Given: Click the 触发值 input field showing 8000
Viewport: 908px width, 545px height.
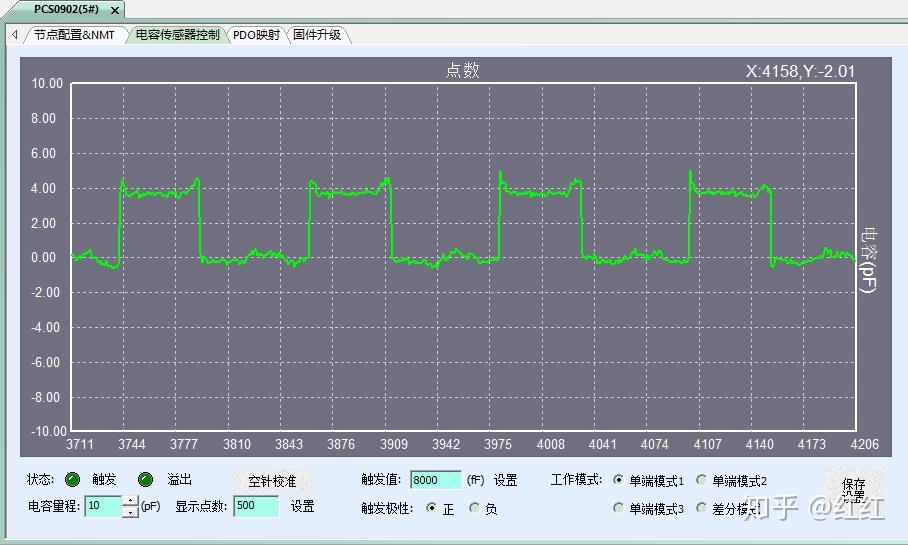Looking at the screenshot, I should coord(435,480).
